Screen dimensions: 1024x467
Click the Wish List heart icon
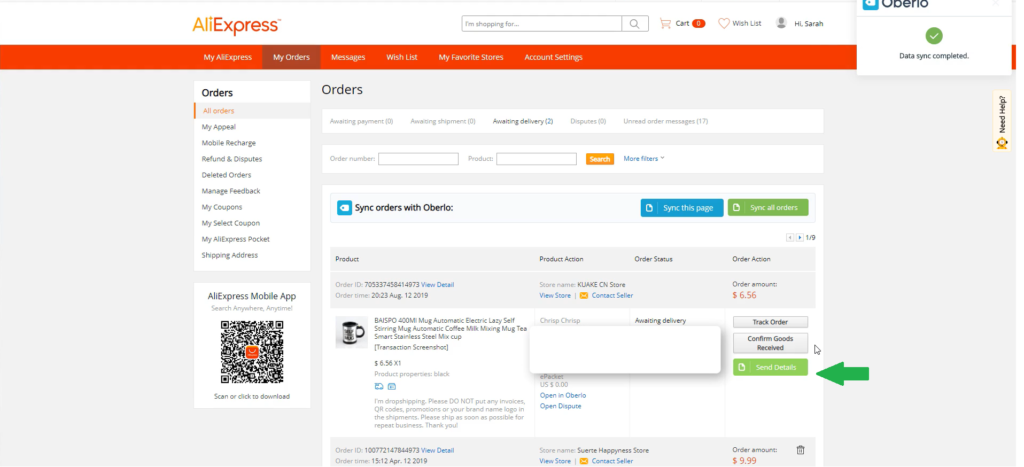[724, 24]
